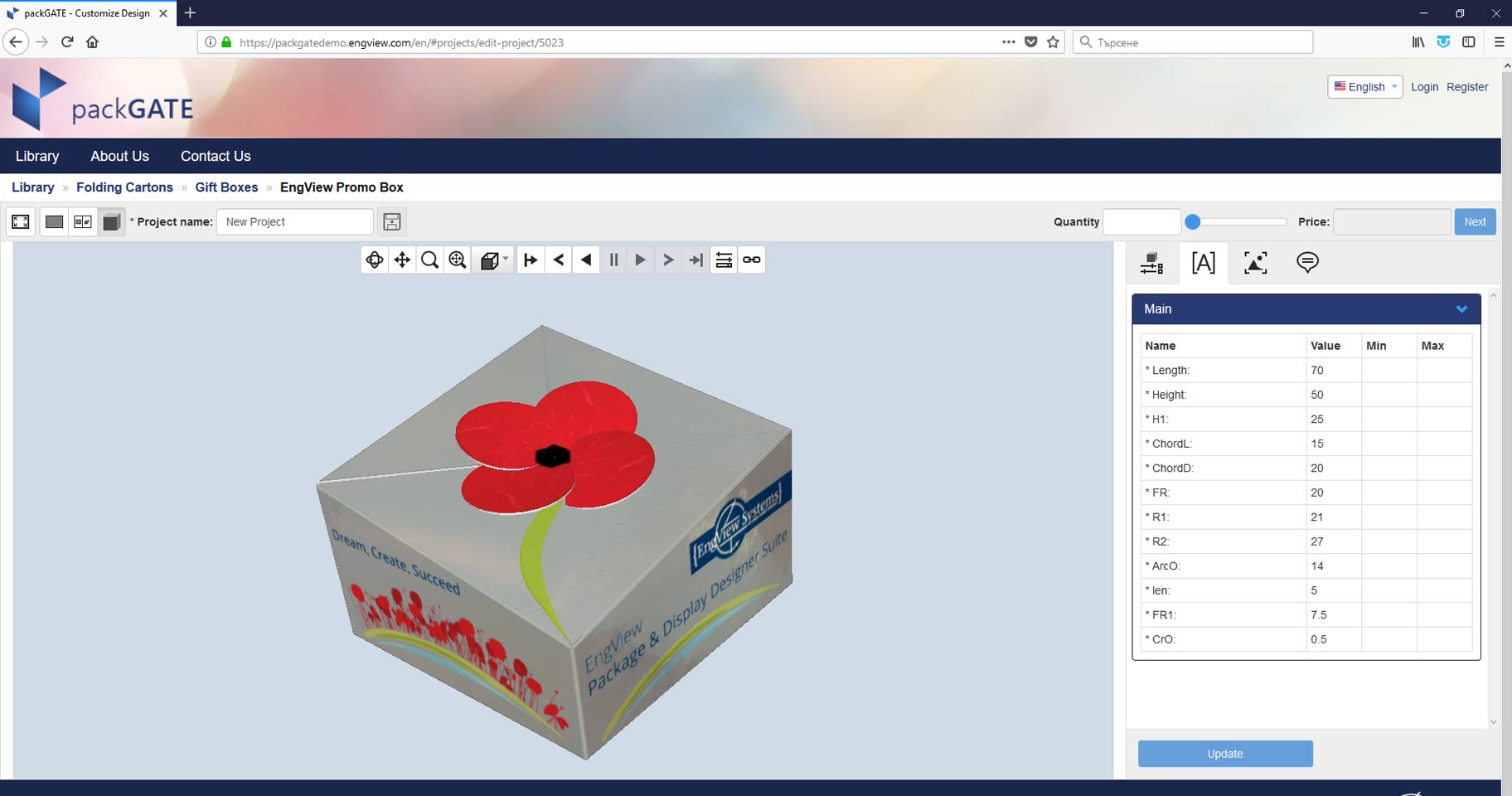The image size is (1512, 796).
Task: Go to Gift Boxes breadcrumb
Action: (226, 187)
